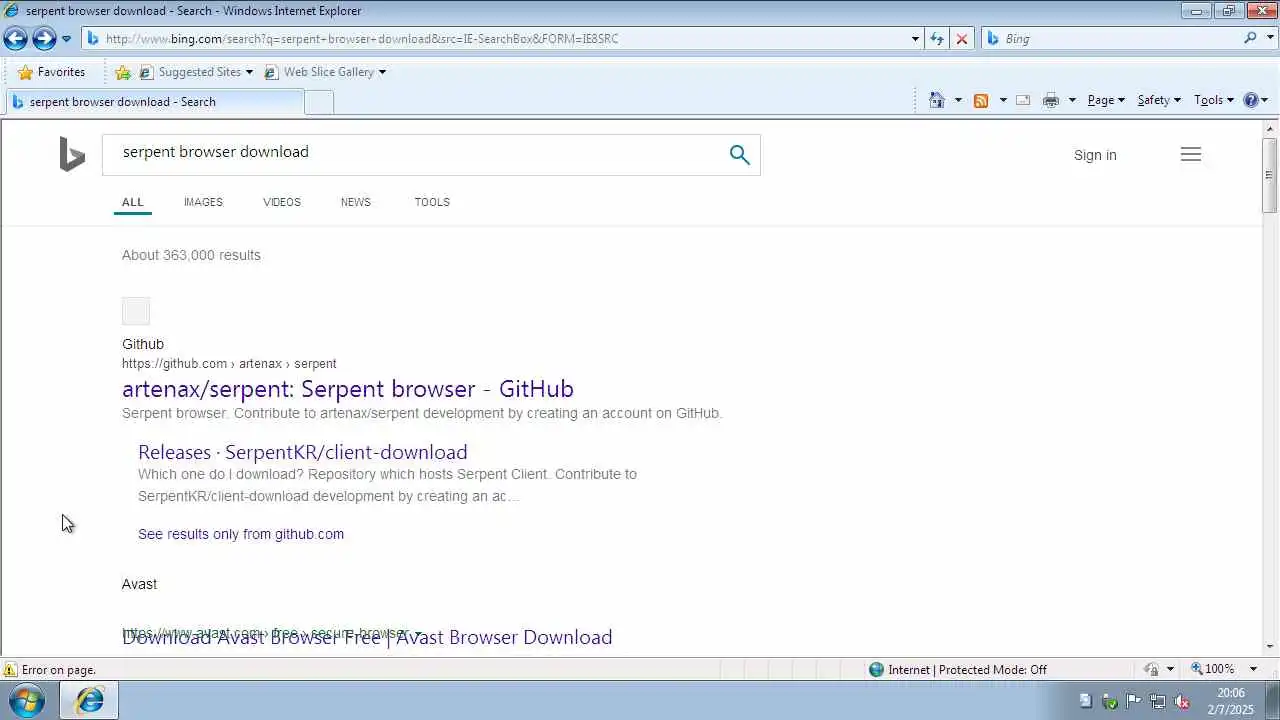
Task: Click the muted volume tray icon
Action: (1182, 702)
